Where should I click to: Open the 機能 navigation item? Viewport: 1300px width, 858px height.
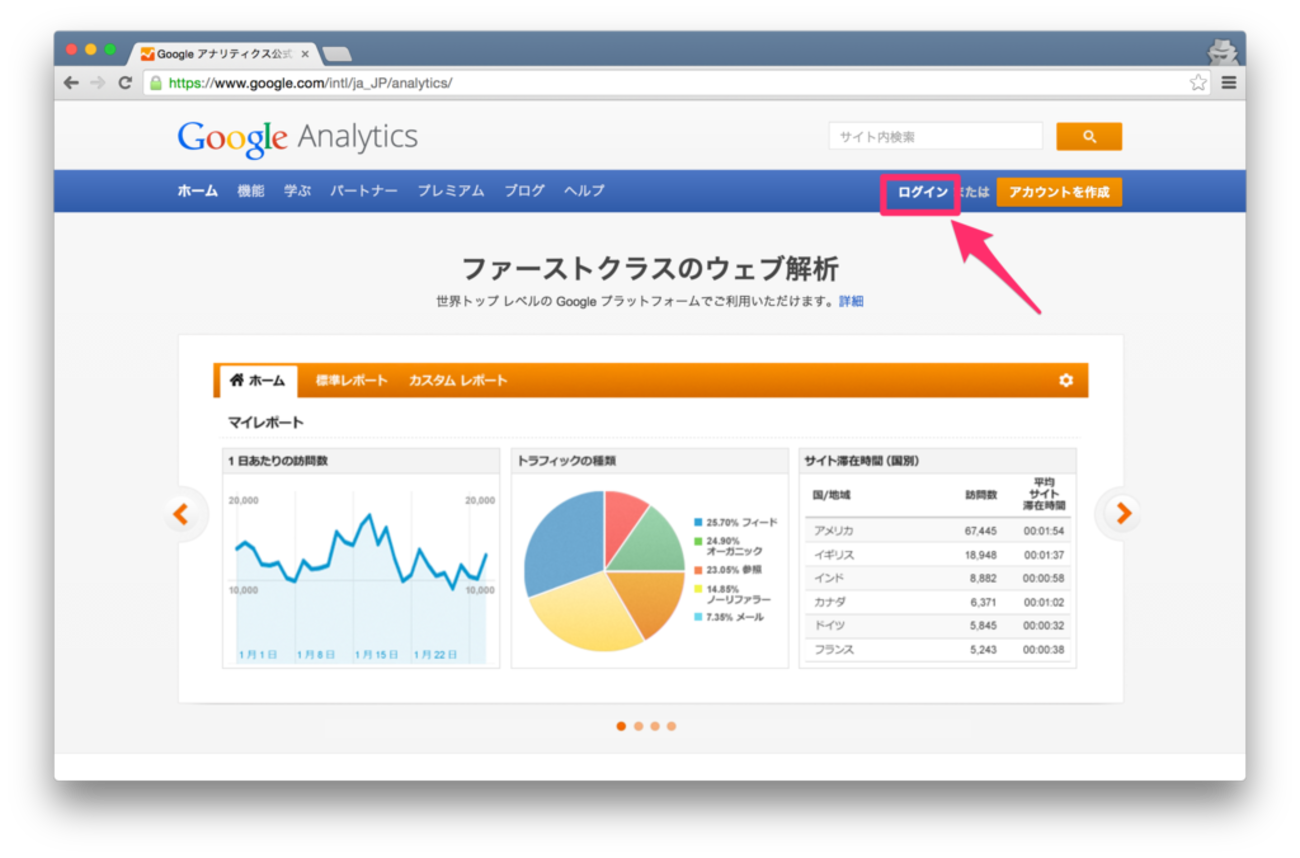point(251,191)
